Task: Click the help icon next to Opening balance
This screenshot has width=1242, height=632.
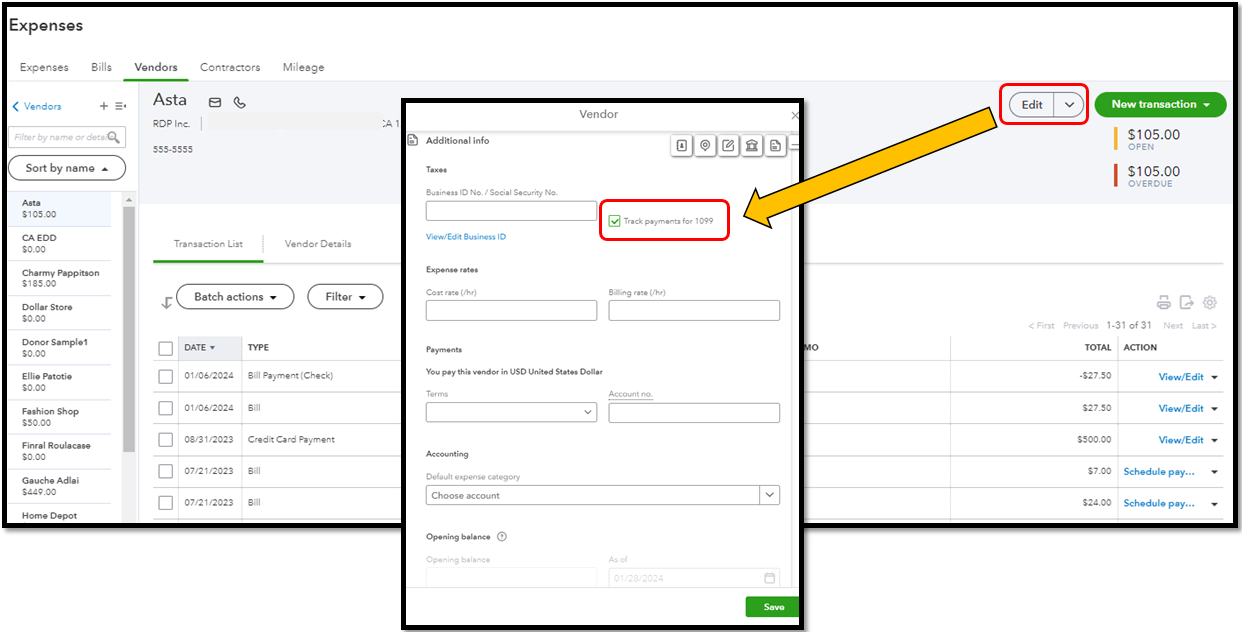Action: click(502, 537)
